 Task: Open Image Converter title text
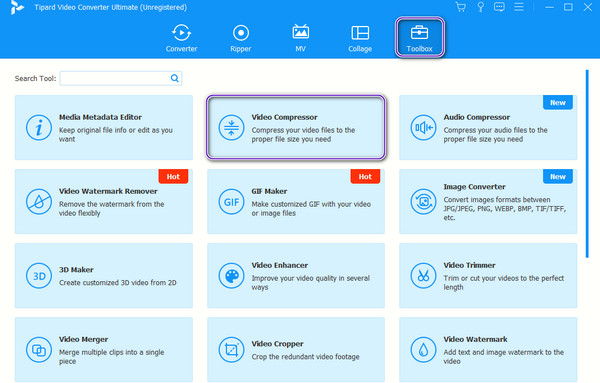tap(474, 187)
